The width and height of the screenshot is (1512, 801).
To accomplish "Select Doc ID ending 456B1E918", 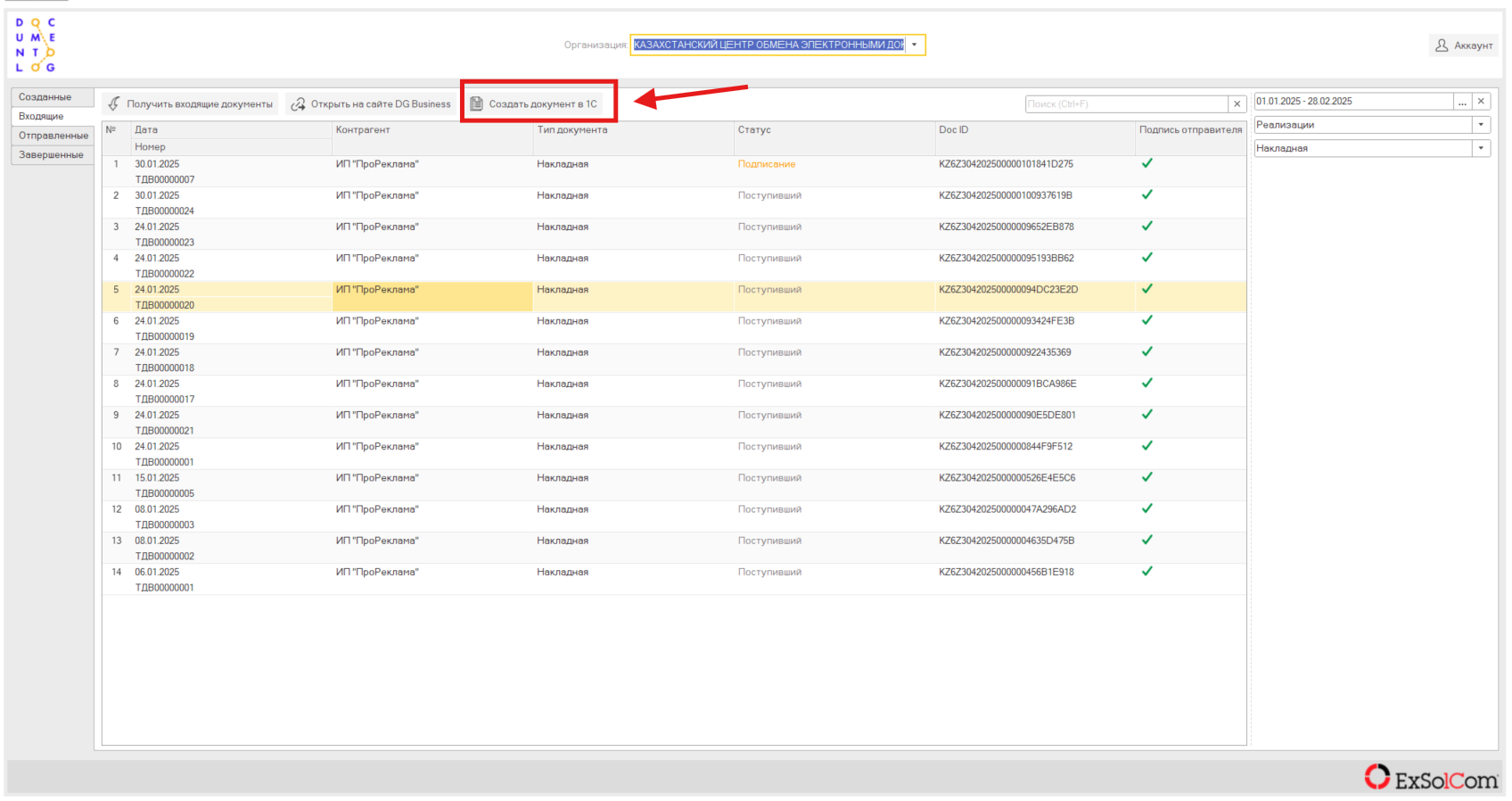I will click(1007, 573).
